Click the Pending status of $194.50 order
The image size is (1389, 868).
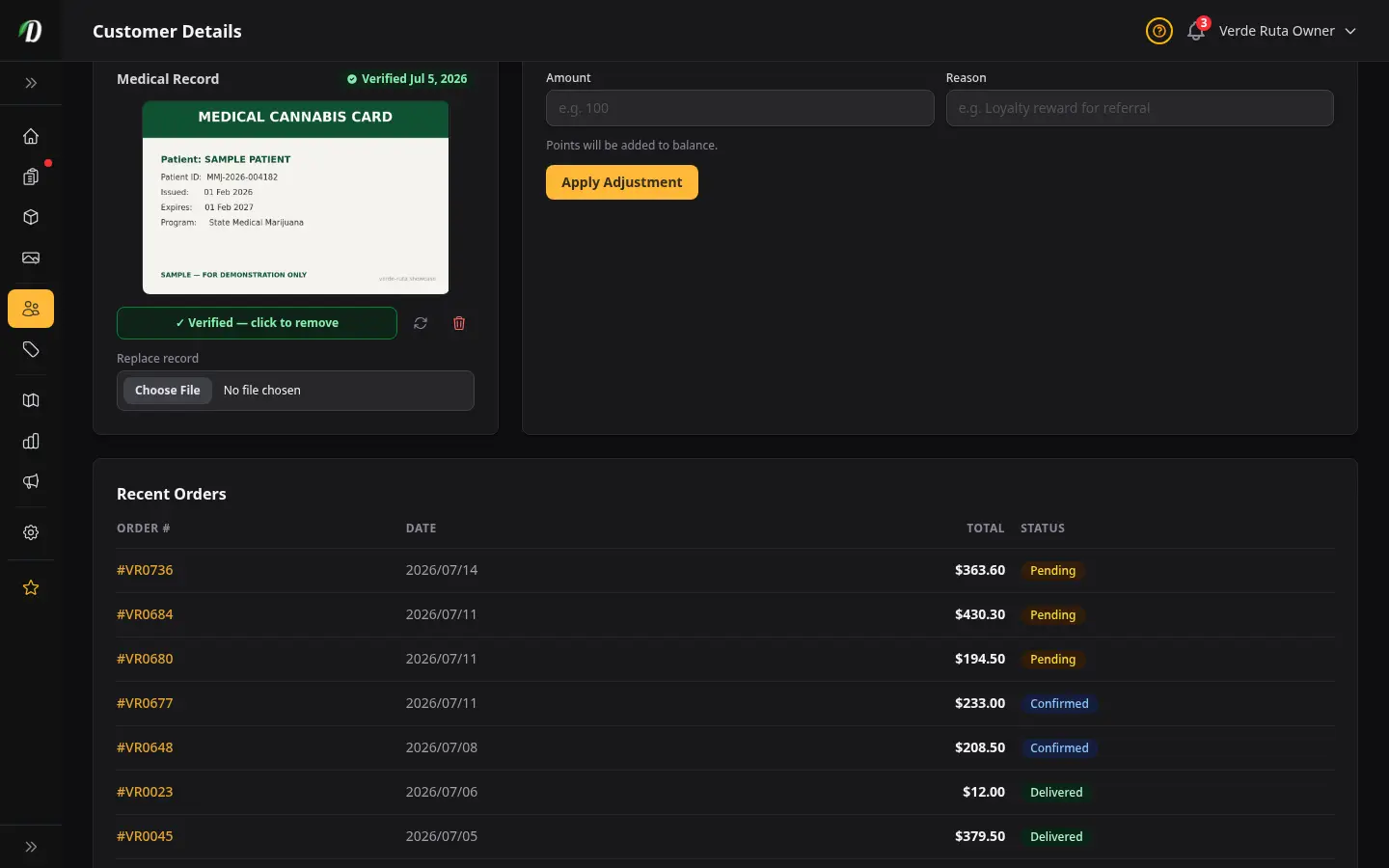point(1053,660)
